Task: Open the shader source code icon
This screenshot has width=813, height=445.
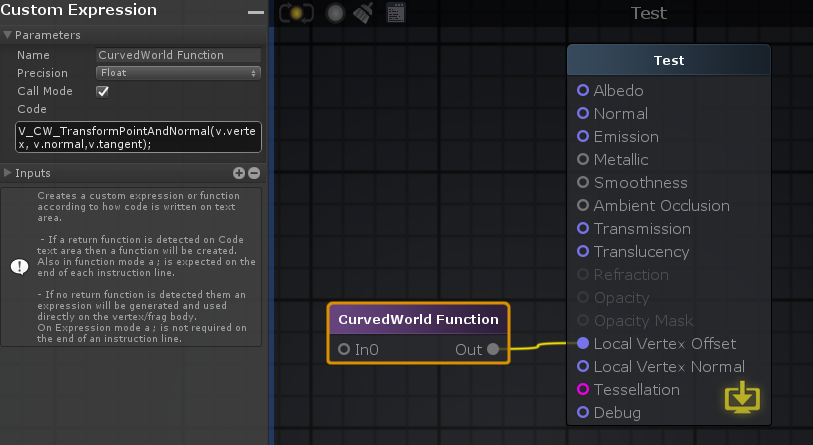Action: (x=396, y=13)
